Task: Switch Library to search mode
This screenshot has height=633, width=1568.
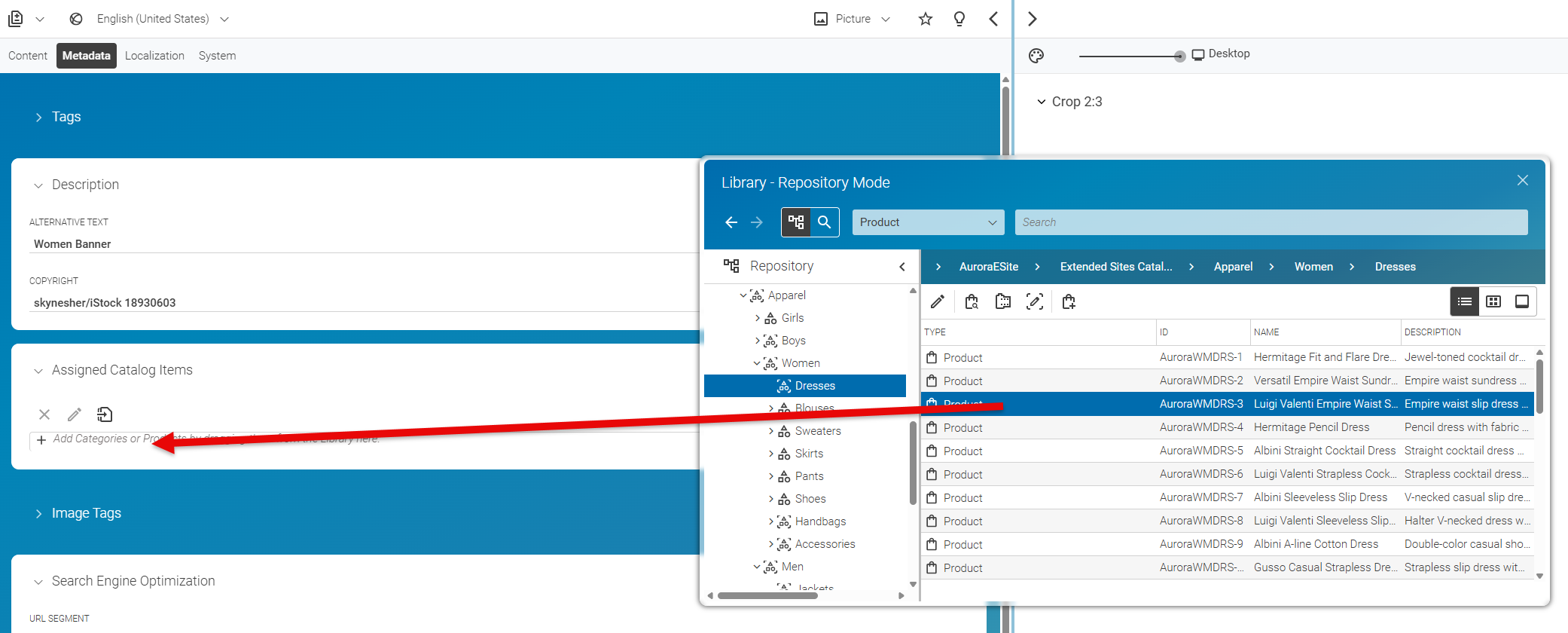Action: point(825,222)
